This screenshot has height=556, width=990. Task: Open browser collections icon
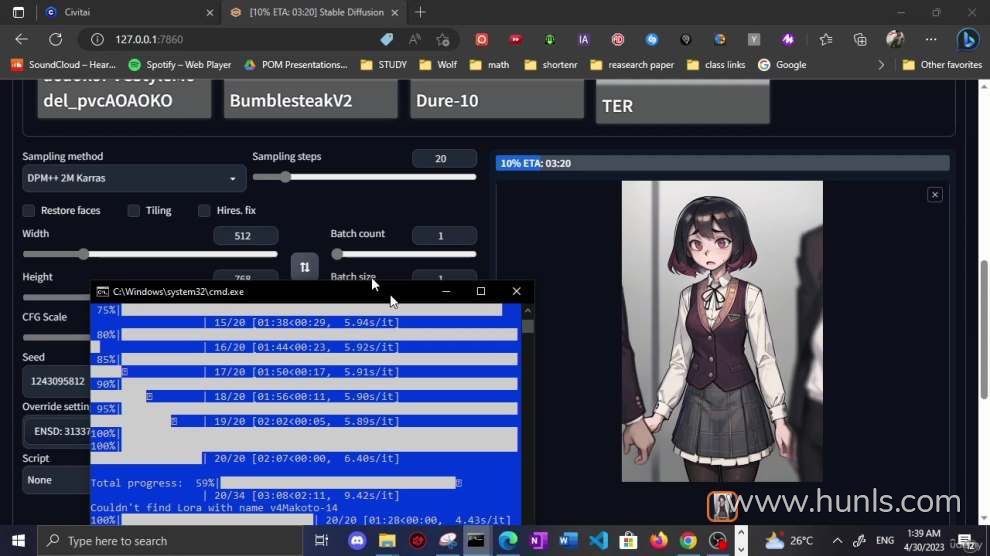(860, 39)
